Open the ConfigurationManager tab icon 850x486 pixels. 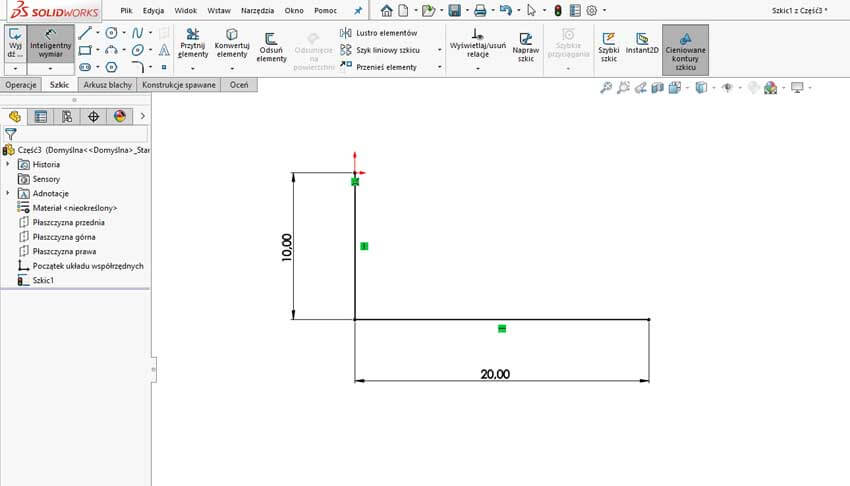click(x=67, y=116)
